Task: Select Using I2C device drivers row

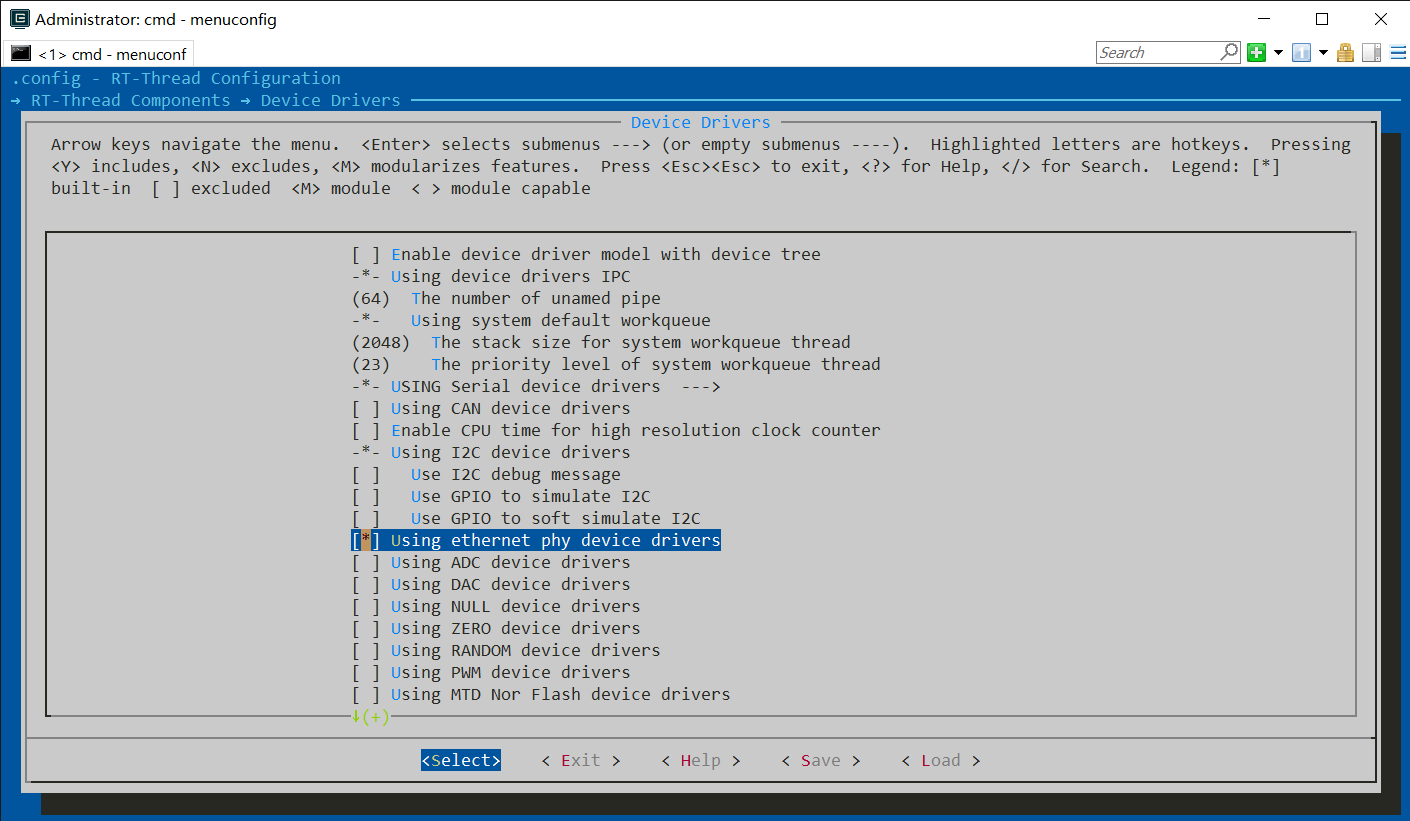Action: [x=491, y=452]
